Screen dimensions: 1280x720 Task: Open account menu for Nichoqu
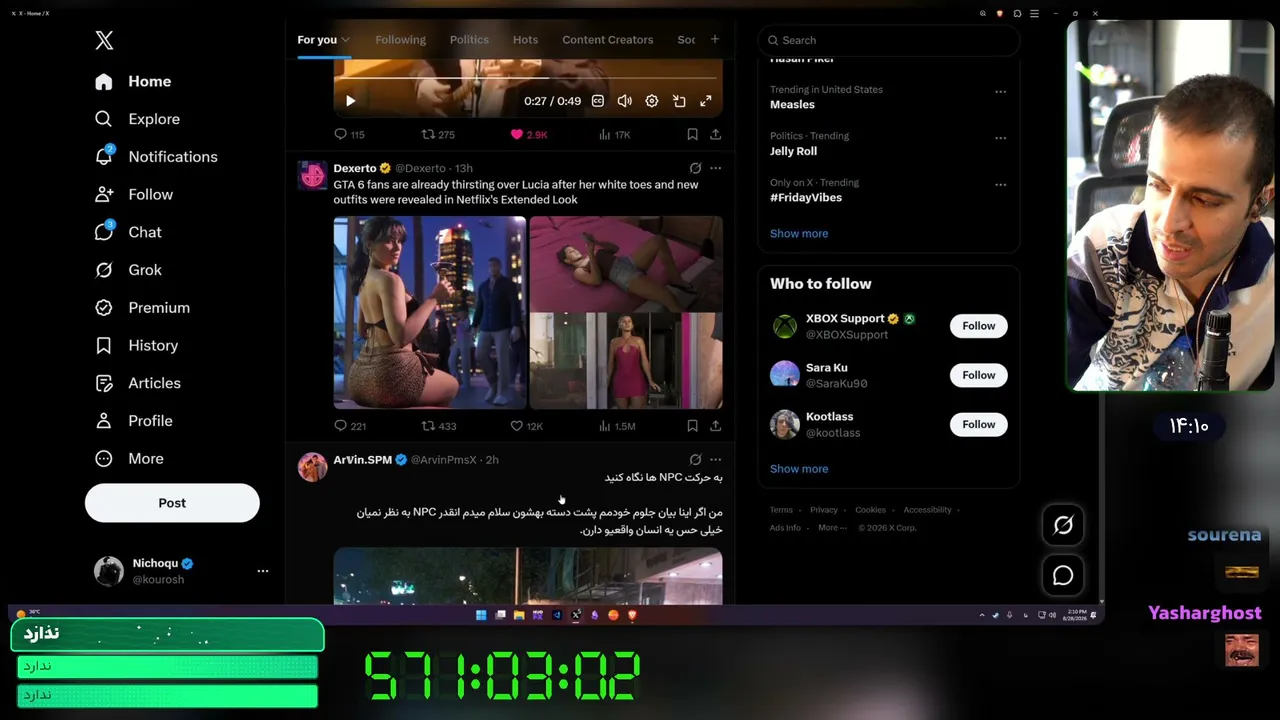(x=181, y=571)
